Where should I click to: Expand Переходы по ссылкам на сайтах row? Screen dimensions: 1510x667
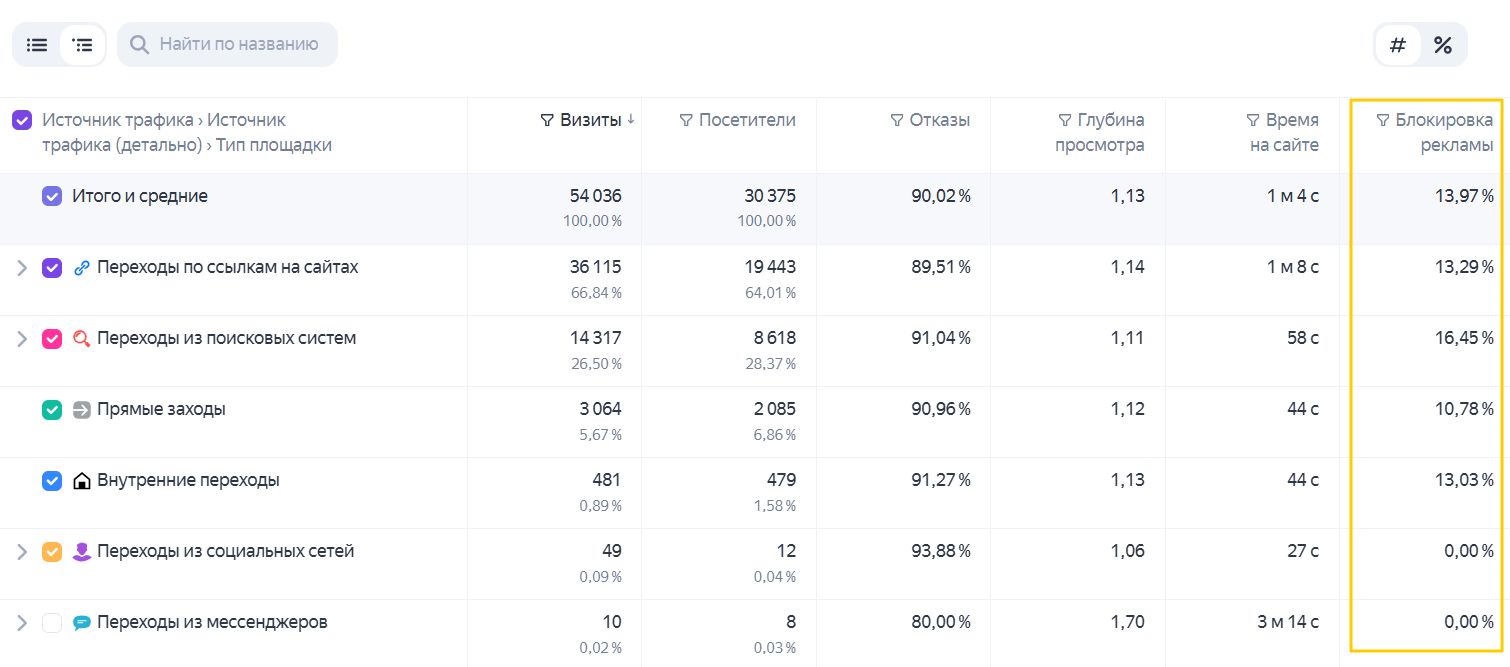[x=21, y=267]
